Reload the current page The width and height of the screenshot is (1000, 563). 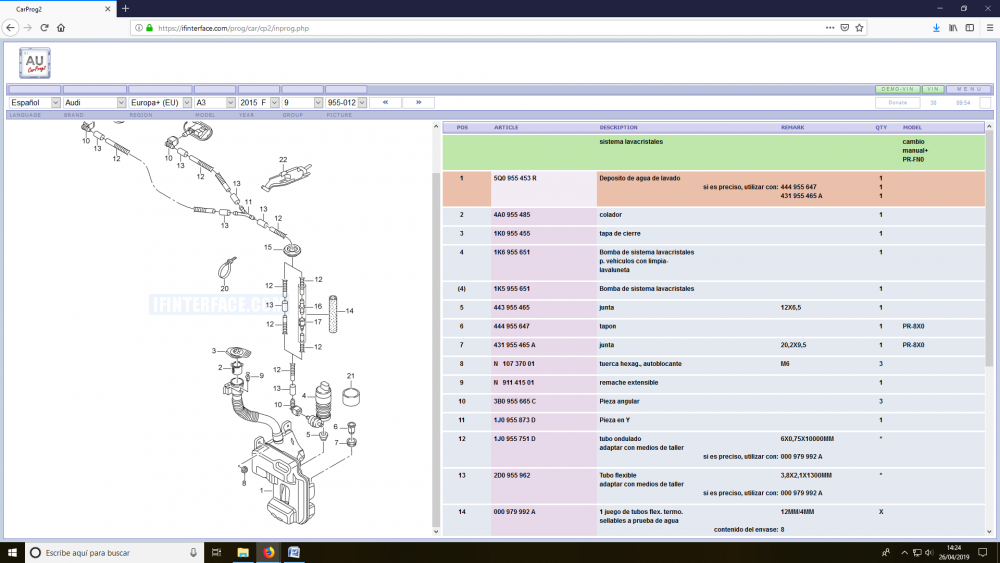tap(44, 27)
